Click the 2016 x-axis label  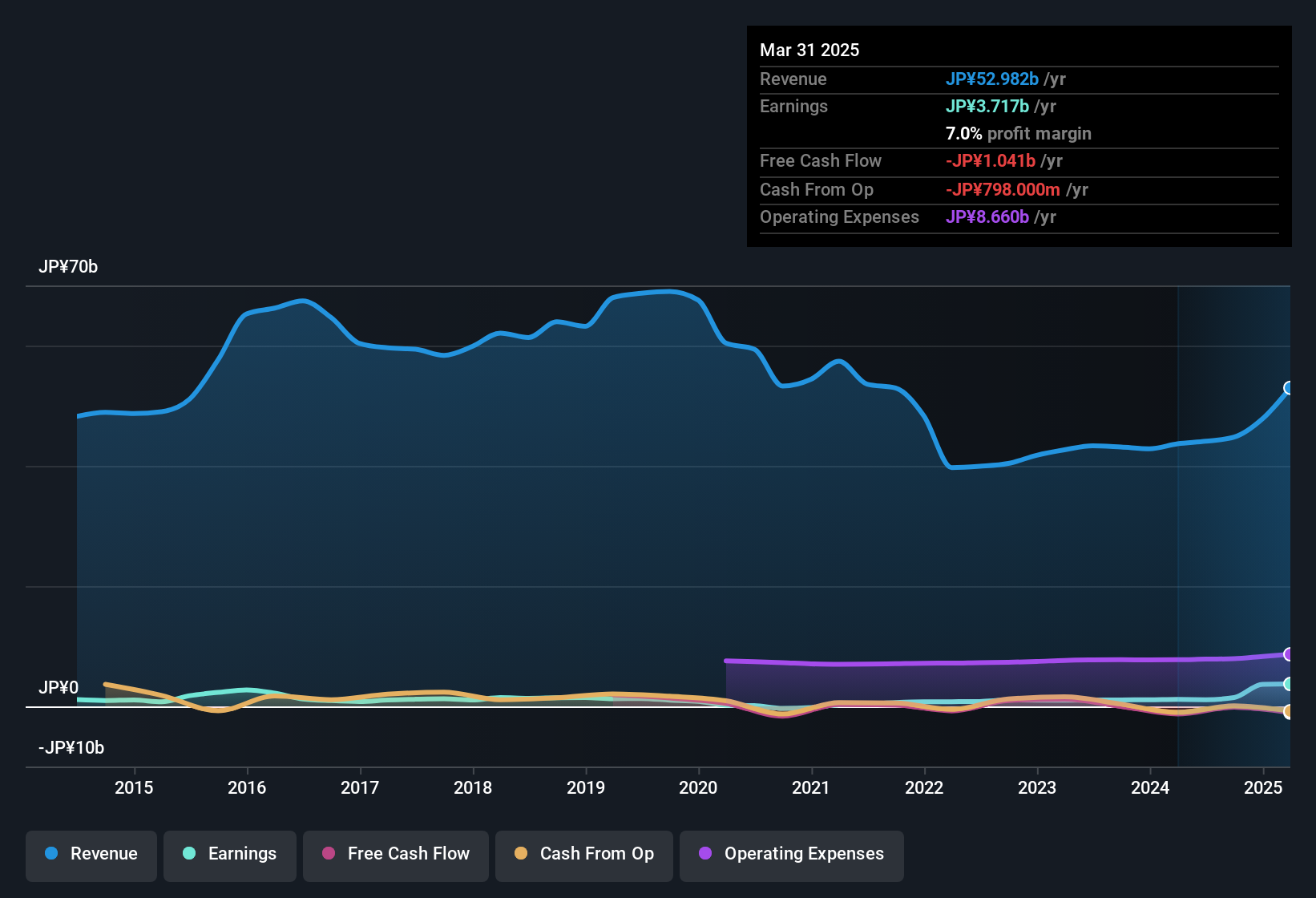pos(247,787)
